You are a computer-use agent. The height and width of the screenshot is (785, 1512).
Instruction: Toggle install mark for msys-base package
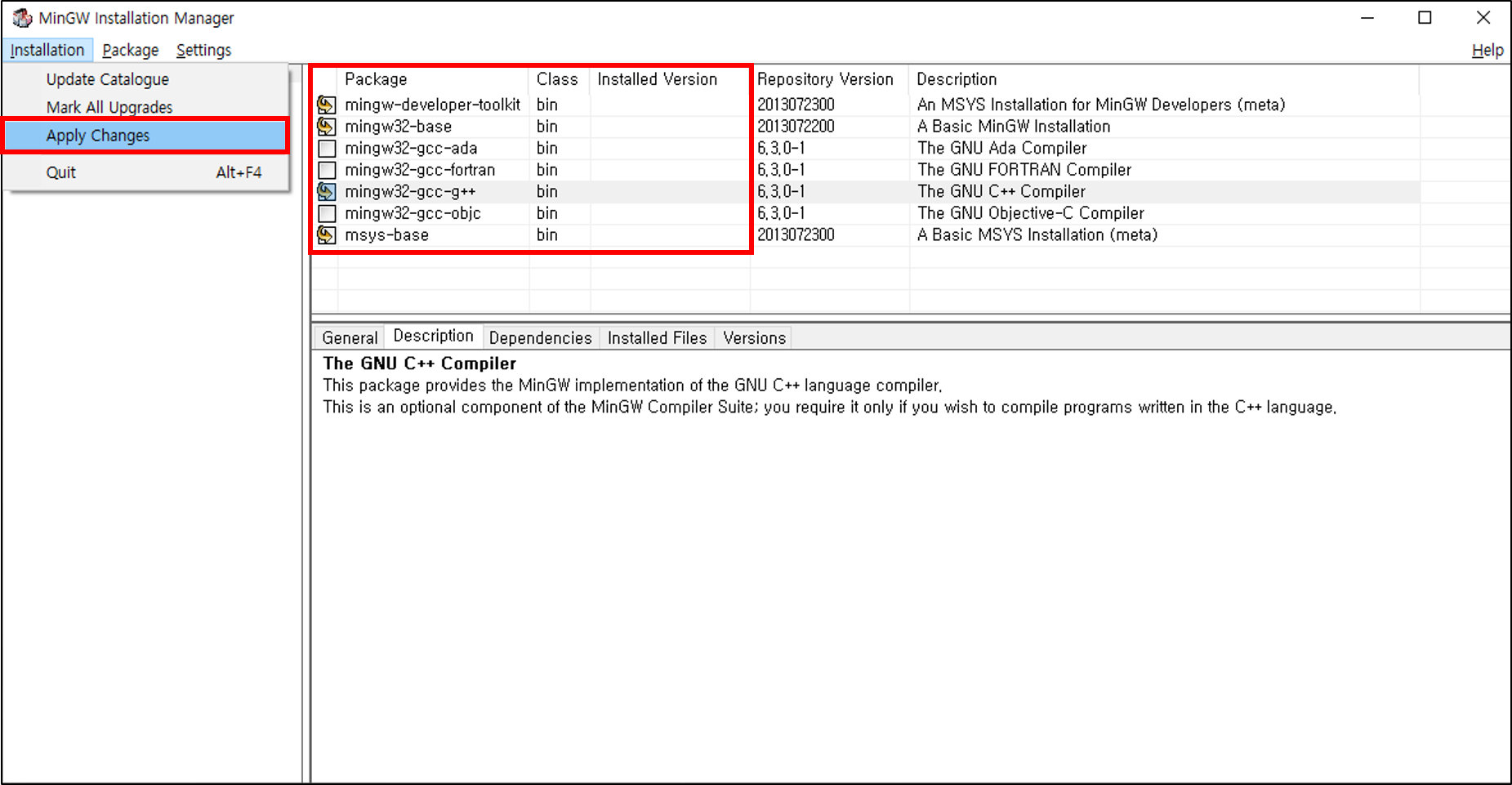coord(327,235)
